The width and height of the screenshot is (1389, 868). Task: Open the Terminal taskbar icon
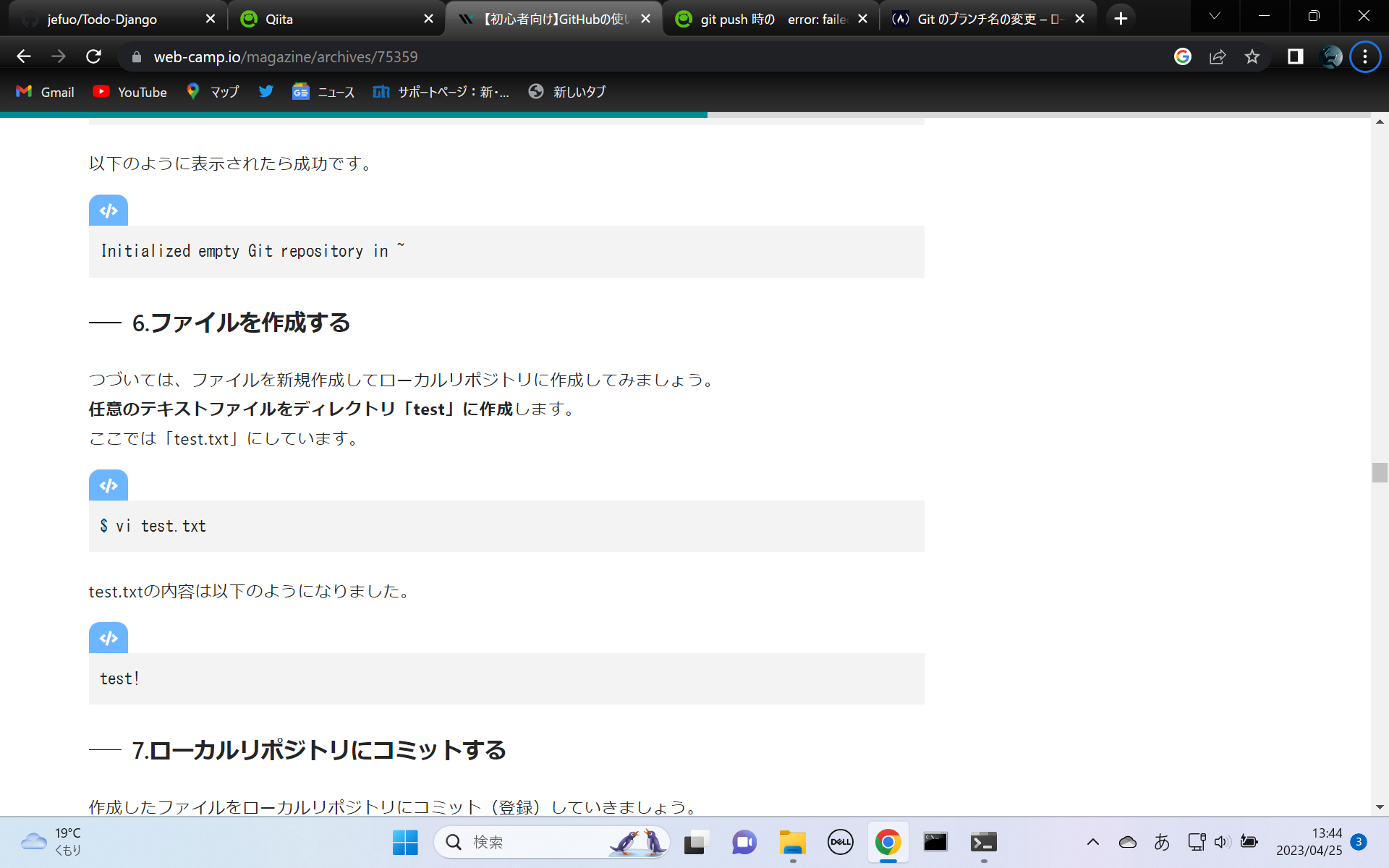(984, 842)
